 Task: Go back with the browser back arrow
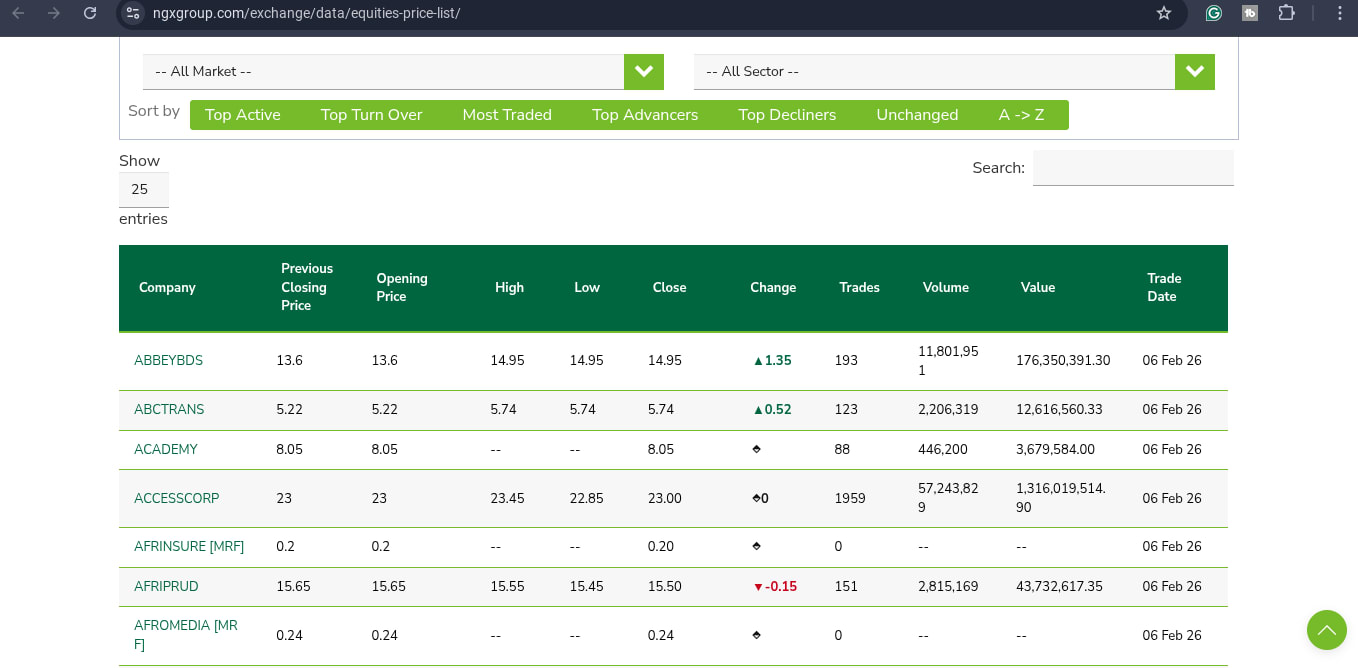(18, 13)
